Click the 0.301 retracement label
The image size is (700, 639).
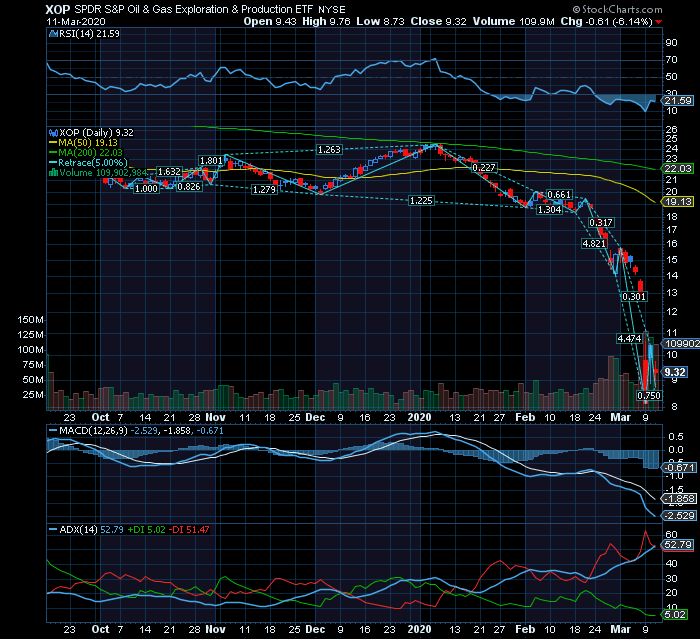point(634,297)
